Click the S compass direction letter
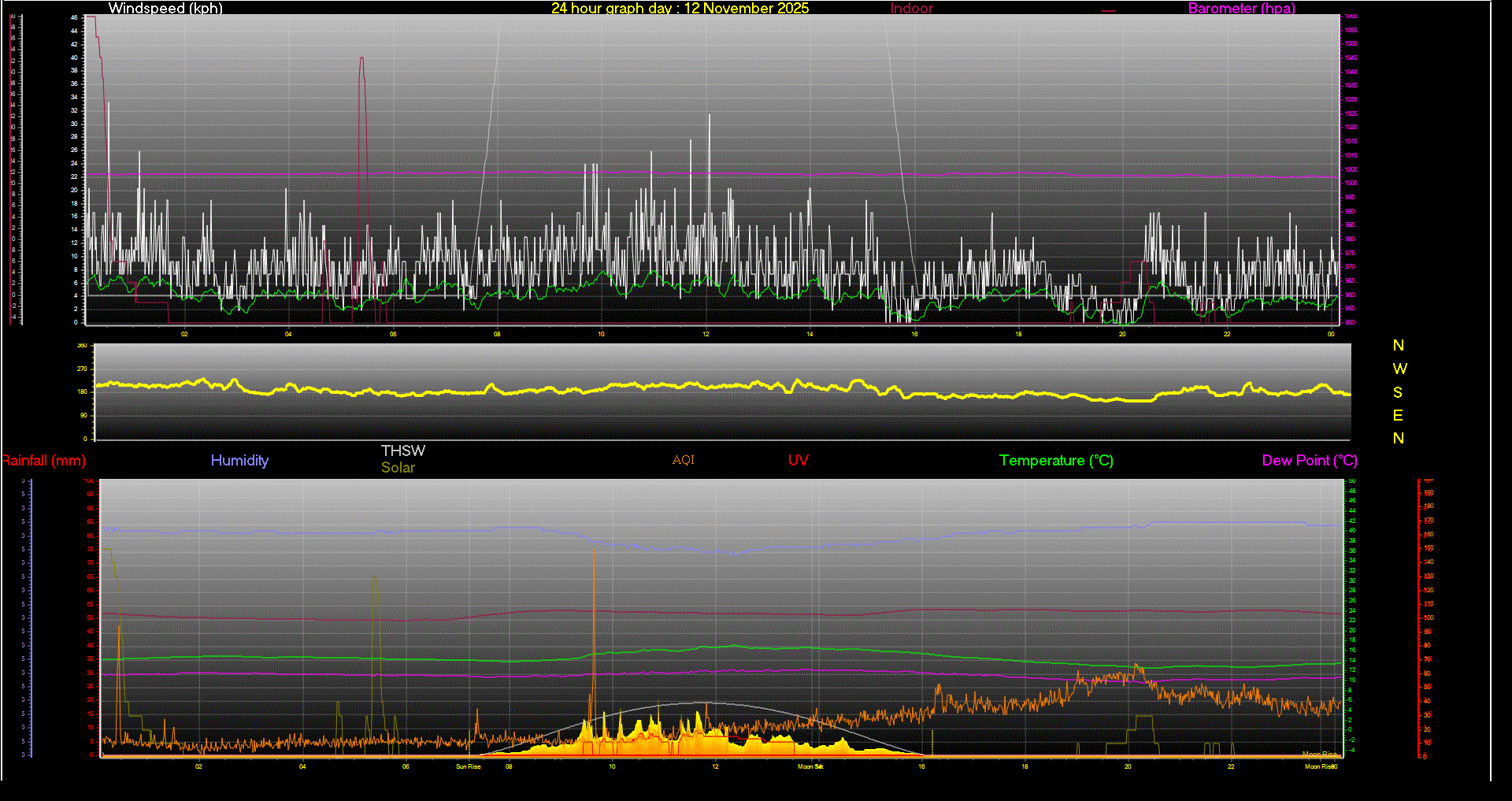 pyautogui.click(x=1398, y=392)
